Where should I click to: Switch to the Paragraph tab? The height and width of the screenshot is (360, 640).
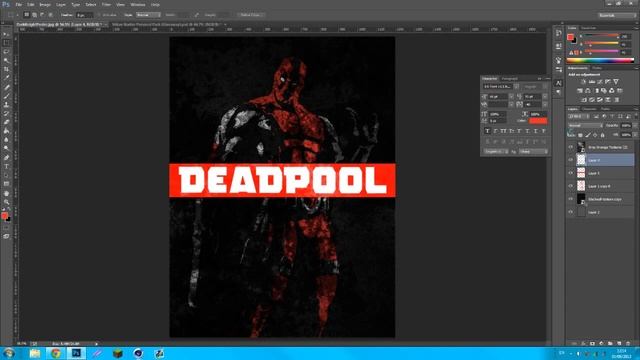coord(510,78)
